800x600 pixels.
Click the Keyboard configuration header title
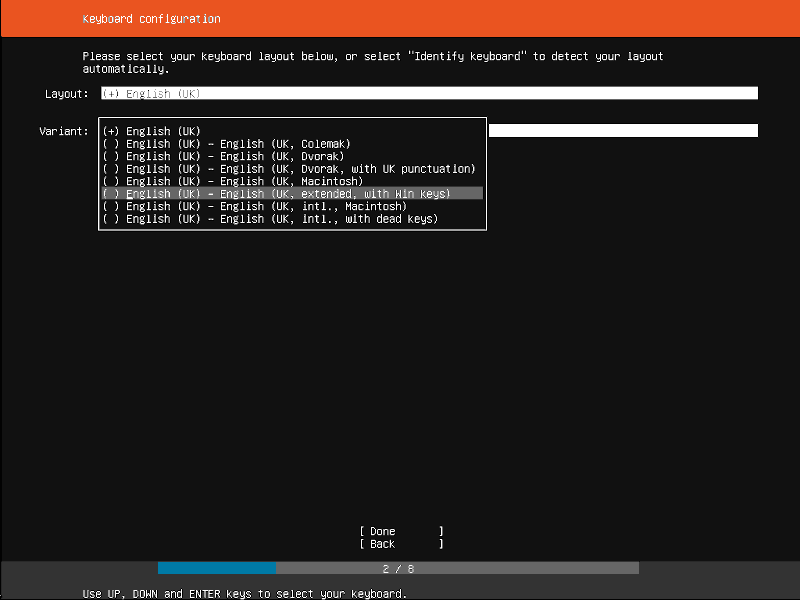coord(151,19)
